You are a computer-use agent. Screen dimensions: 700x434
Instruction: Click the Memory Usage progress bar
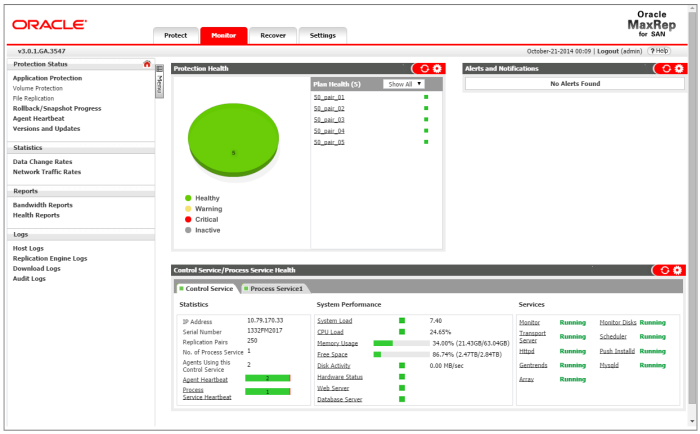(401, 343)
